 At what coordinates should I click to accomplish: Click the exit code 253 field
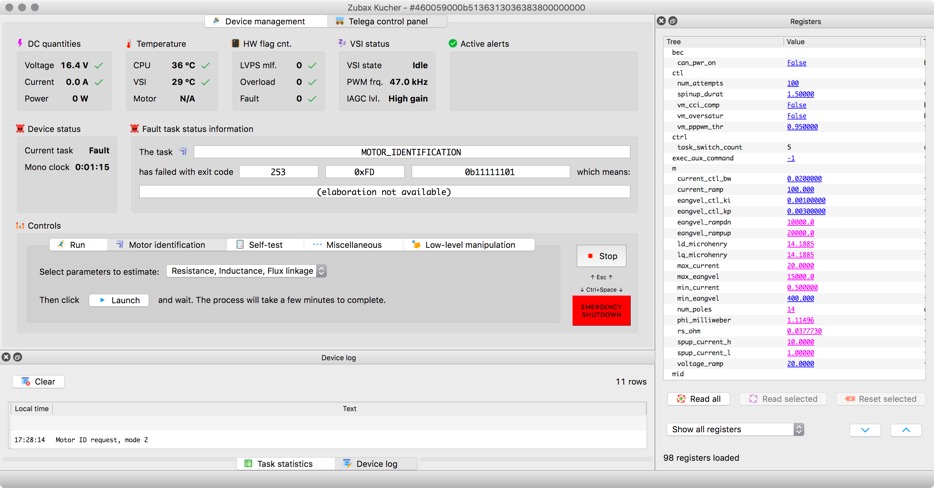(278, 172)
